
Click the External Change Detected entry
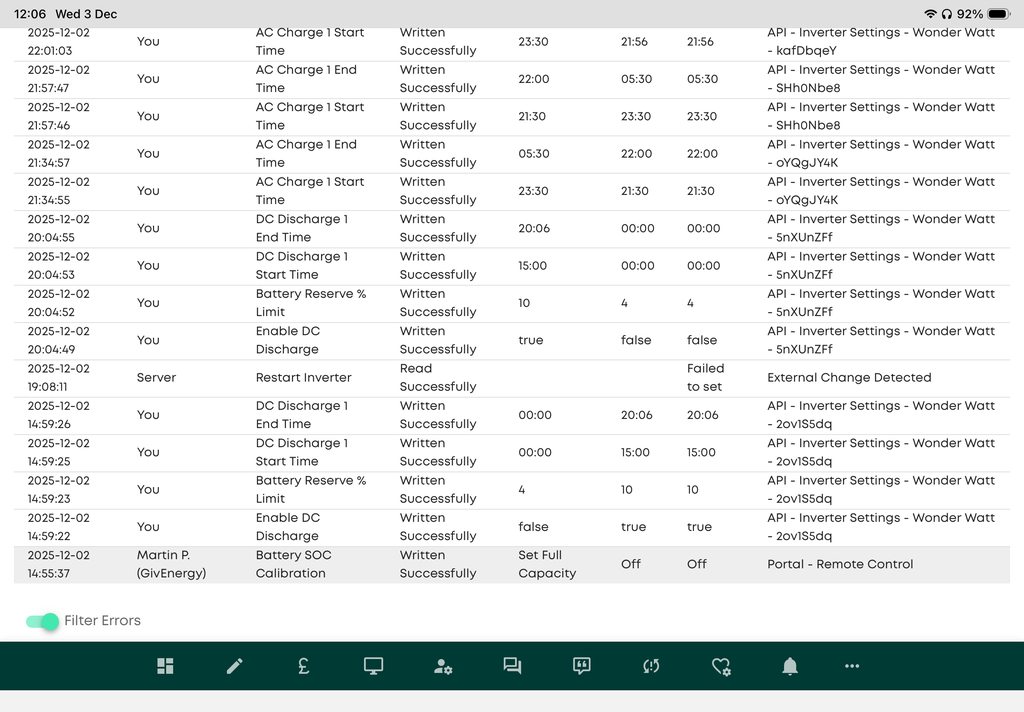click(x=849, y=378)
